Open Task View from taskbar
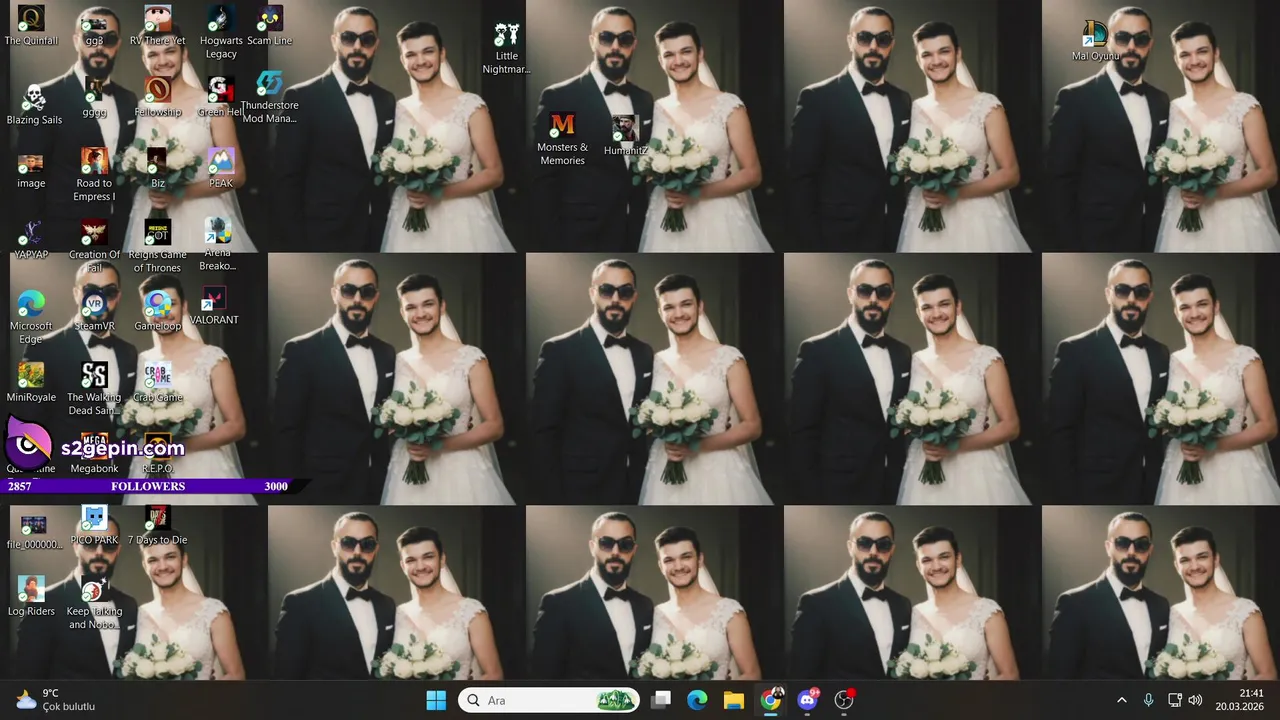Screen dimensions: 1280x720 pos(661,700)
